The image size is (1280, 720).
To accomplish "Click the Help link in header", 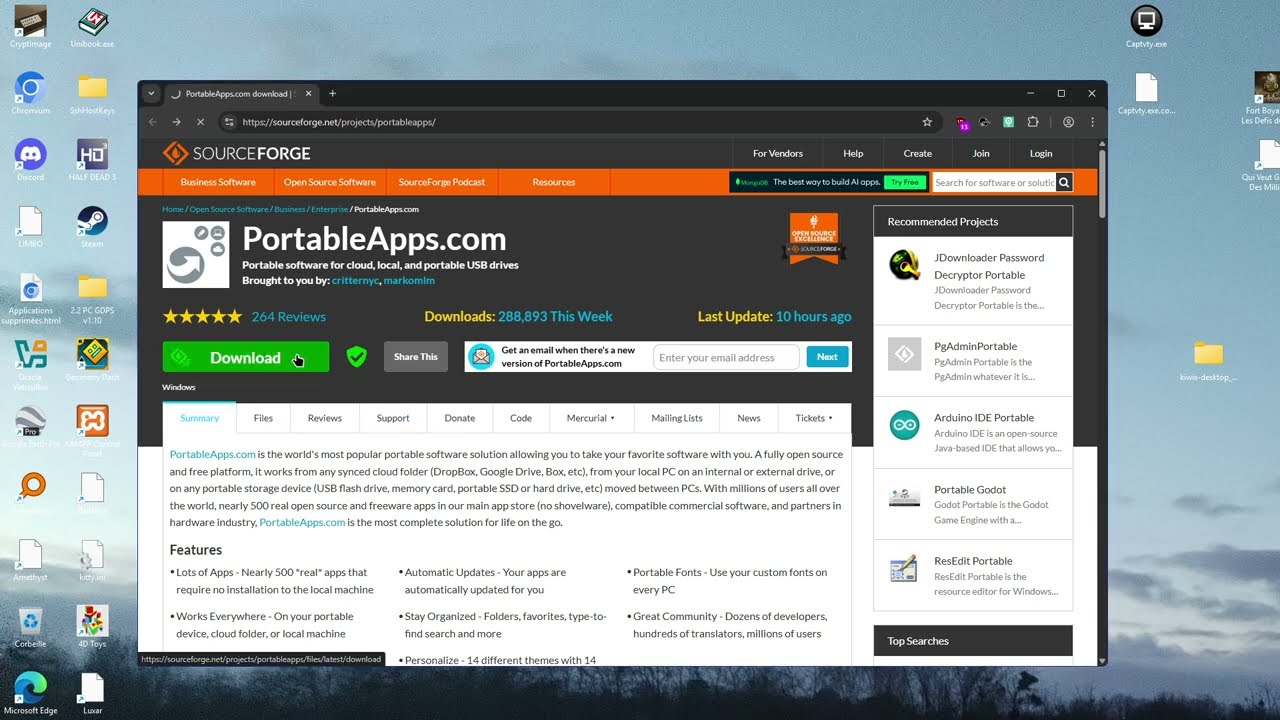I will 853,153.
